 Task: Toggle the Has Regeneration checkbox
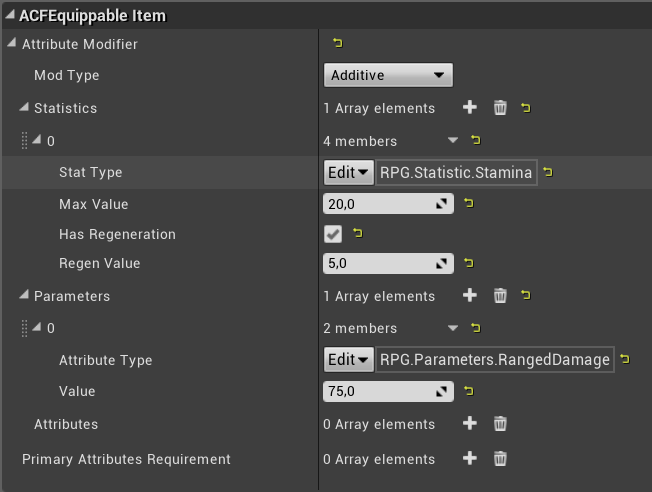[333, 234]
